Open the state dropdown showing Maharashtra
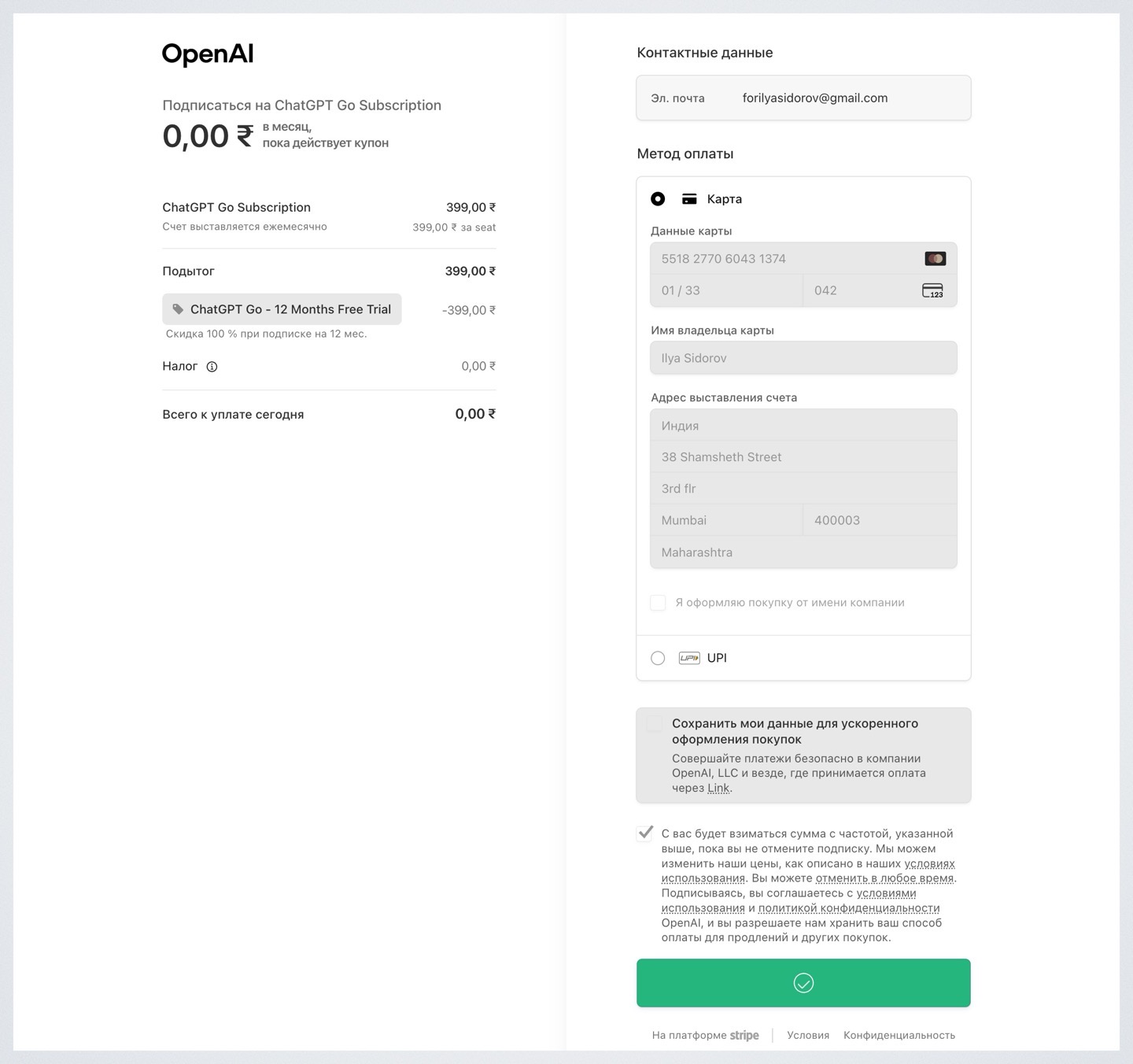The height and width of the screenshot is (1064, 1133). click(803, 552)
